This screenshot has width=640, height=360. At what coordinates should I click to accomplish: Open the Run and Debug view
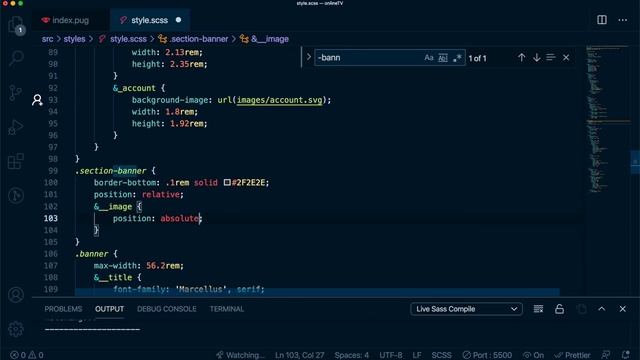coord(16,127)
